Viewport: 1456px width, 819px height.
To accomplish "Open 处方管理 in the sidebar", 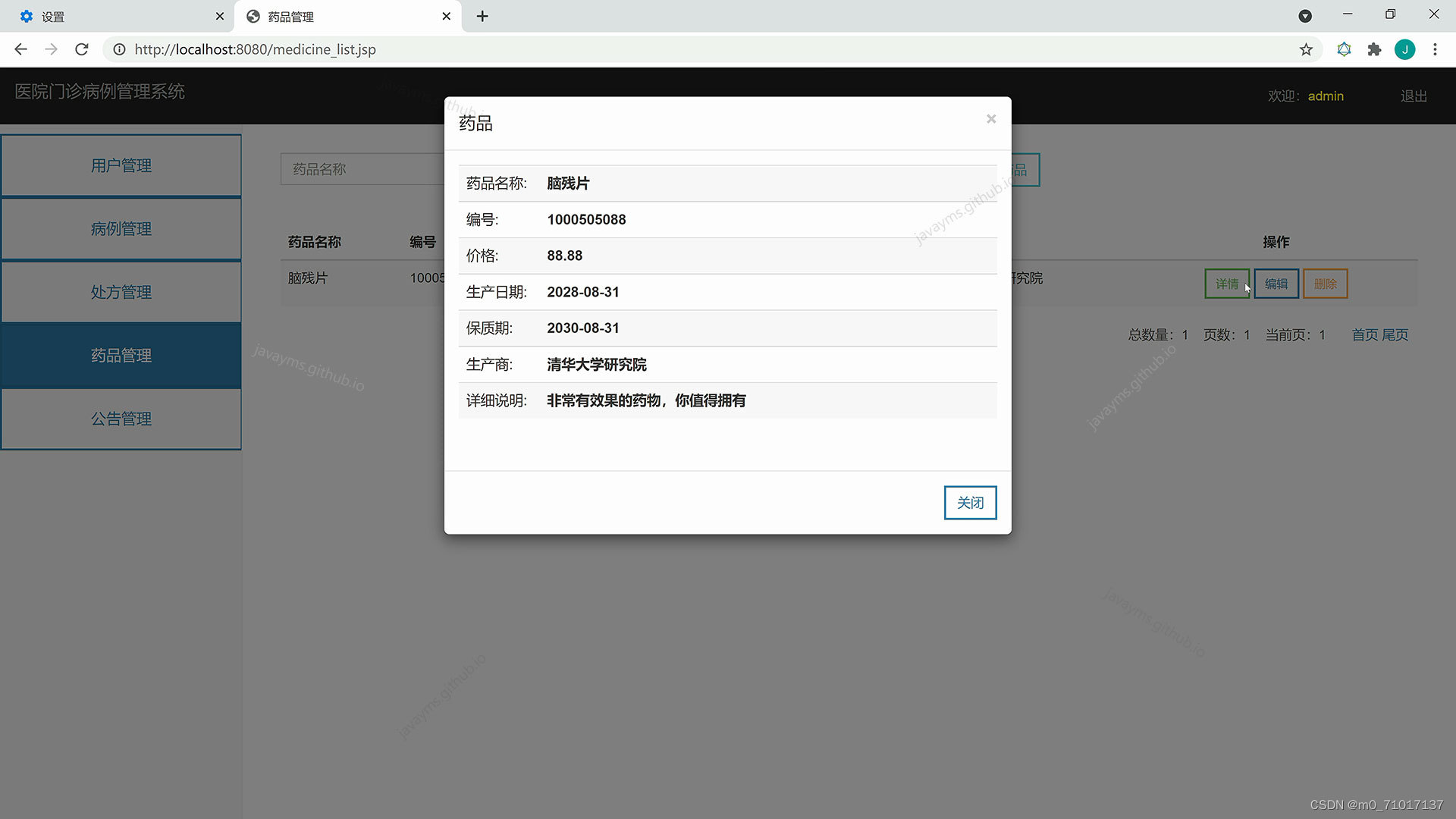I will [121, 292].
